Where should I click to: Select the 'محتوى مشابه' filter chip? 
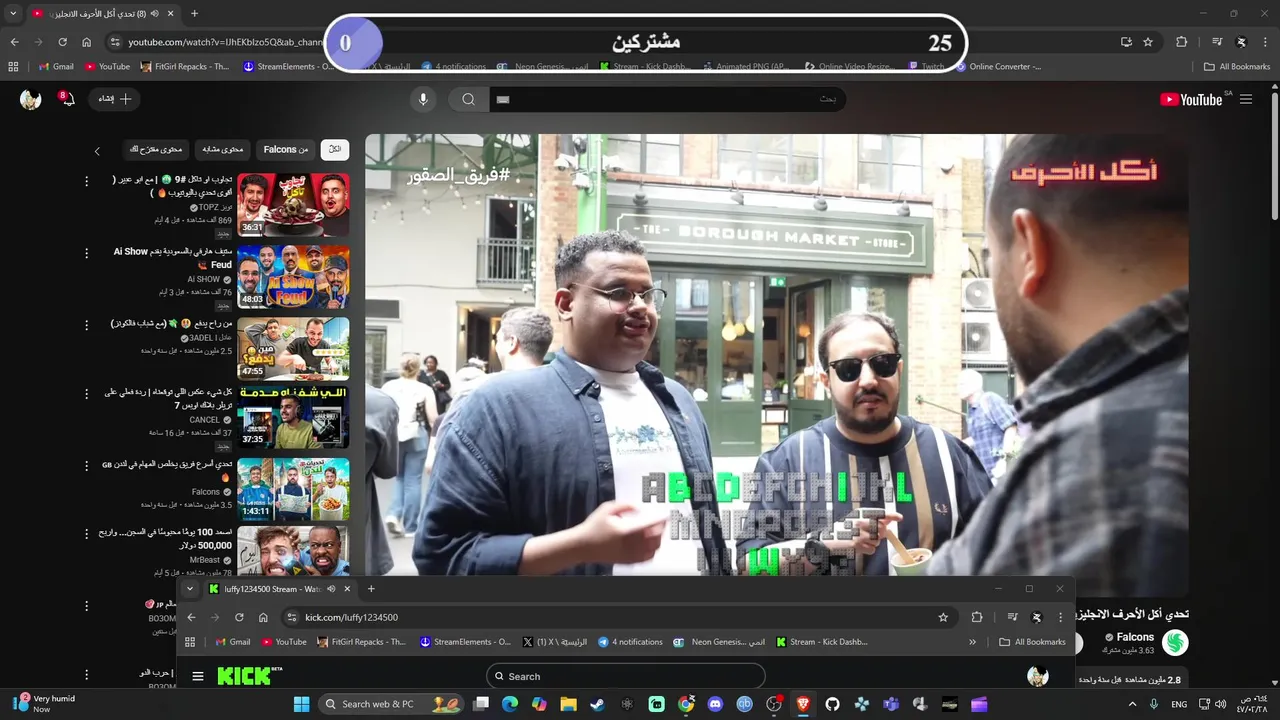click(223, 149)
